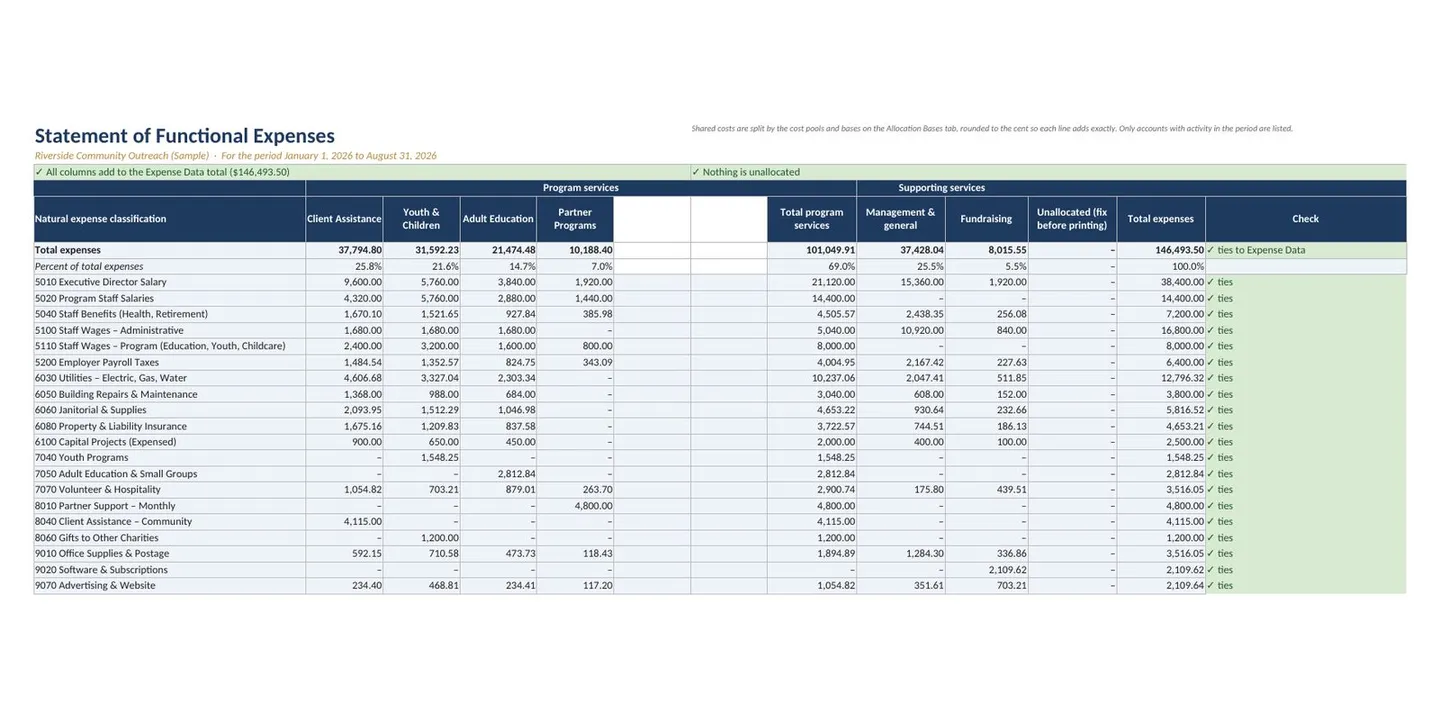1440x720 pixels.
Task: Click the "Percent of total expenses" row label
Action: pos(89,266)
